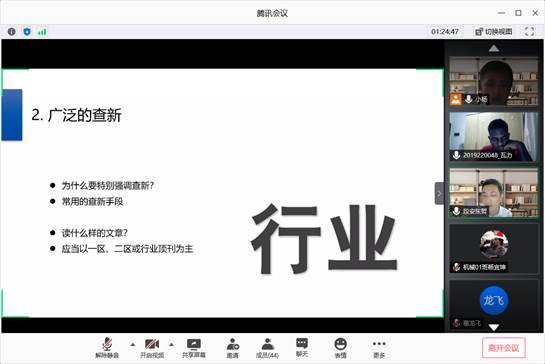Collapse the participant video side panel
Image resolution: width=545 pixels, height=364 pixels.
click(439, 193)
